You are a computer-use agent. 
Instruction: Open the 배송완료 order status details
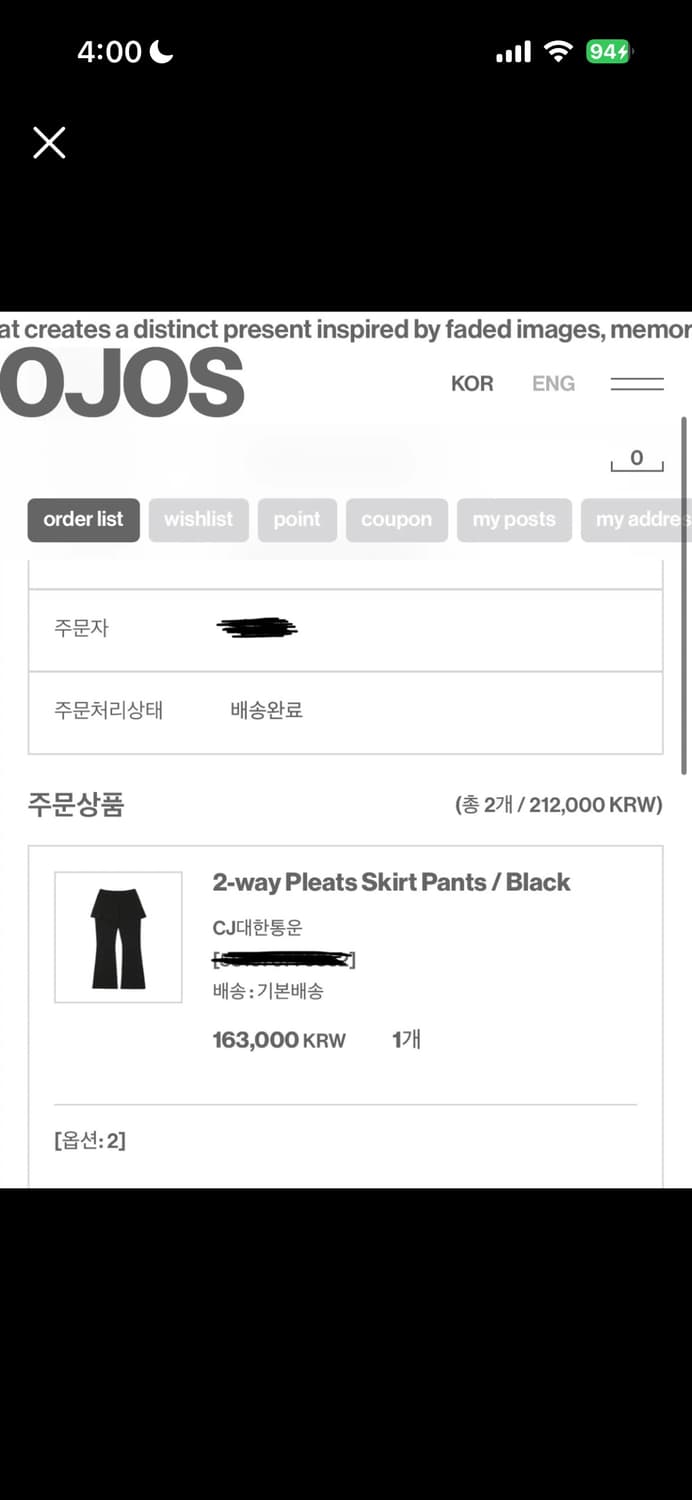click(x=263, y=710)
